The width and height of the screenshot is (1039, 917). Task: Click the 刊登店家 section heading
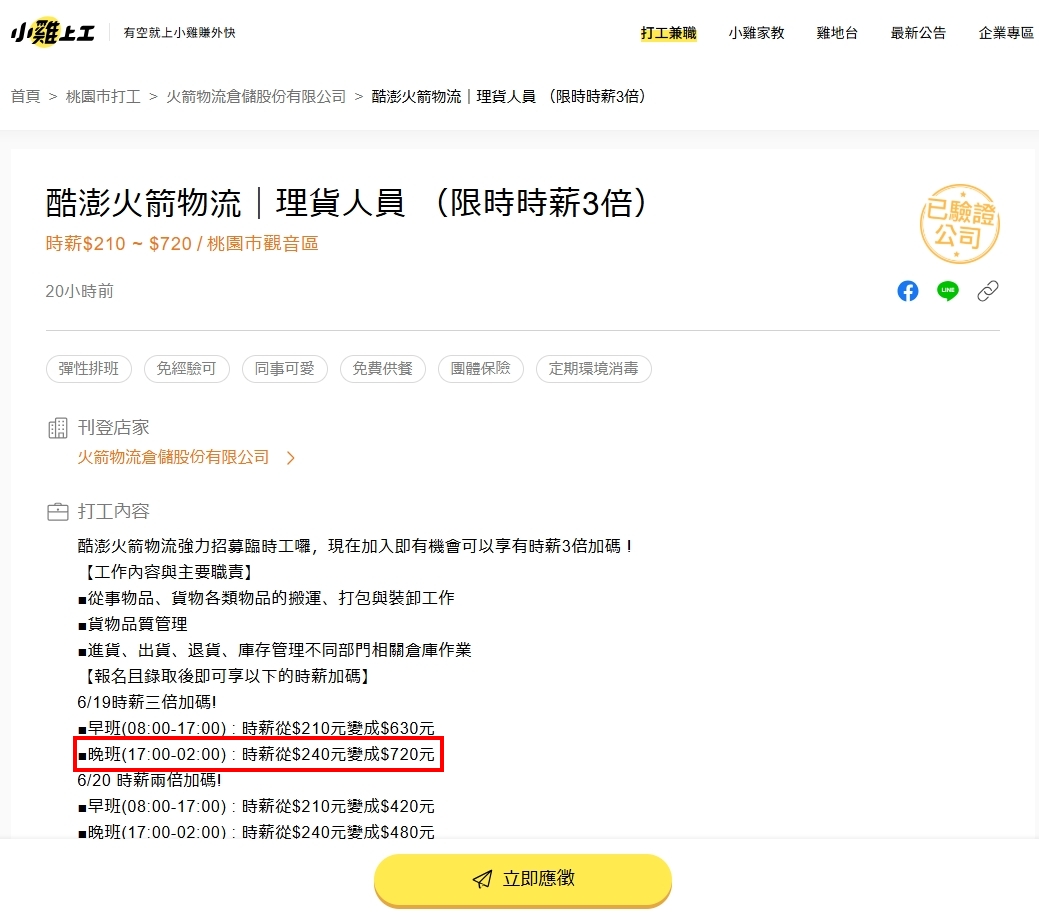point(113,428)
